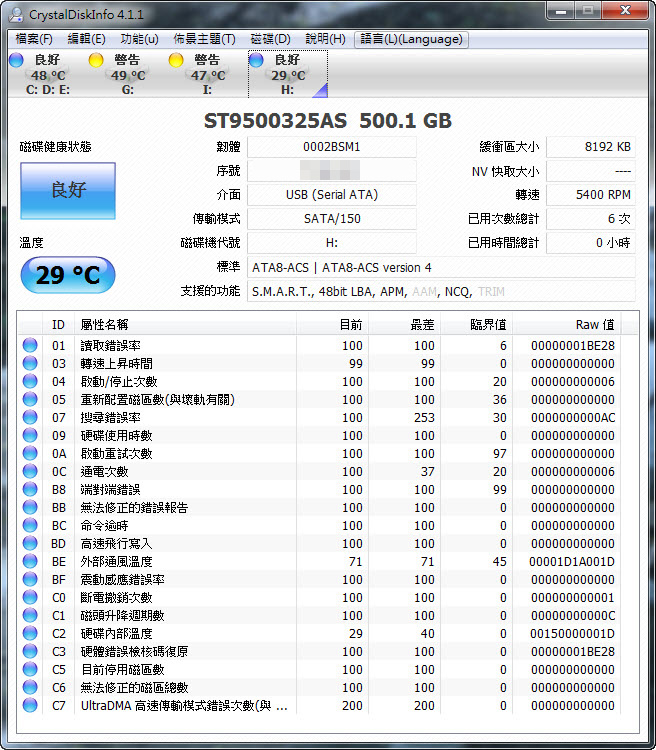Click the status orb on row C7
The height and width of the screenshot is (750, 656).
pyautogui.click(x=30, y=705)
